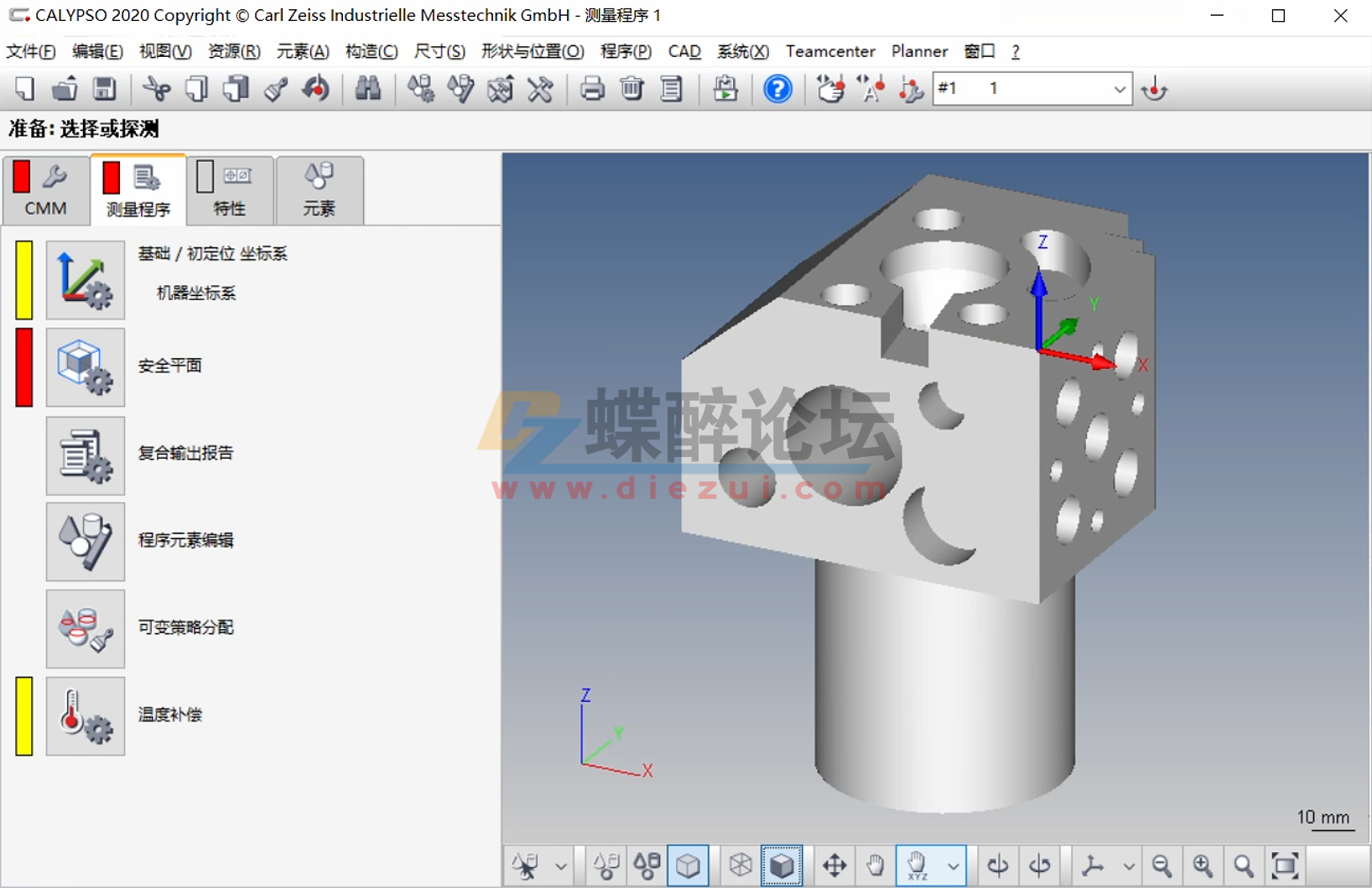Click the red status bar beside 安全平面
Image resolution: width=1372 pixels, height=888 pixels.
click(x=23, y=368)
